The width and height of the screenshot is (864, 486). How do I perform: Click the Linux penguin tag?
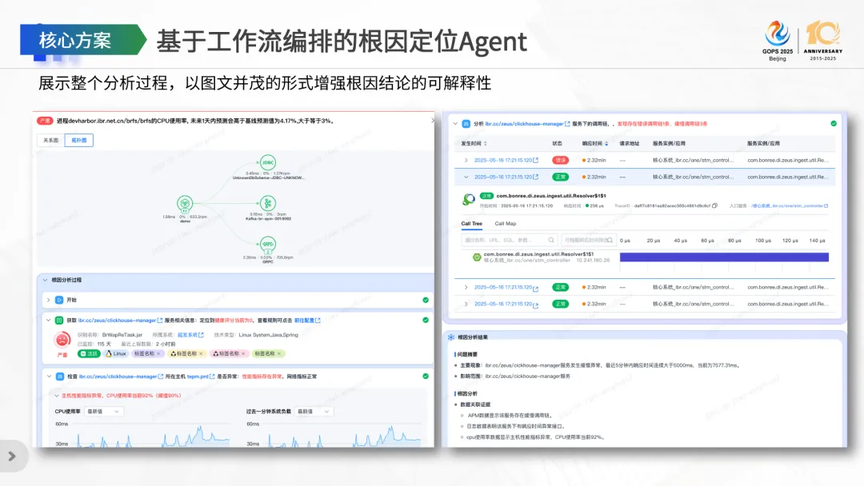116,354
